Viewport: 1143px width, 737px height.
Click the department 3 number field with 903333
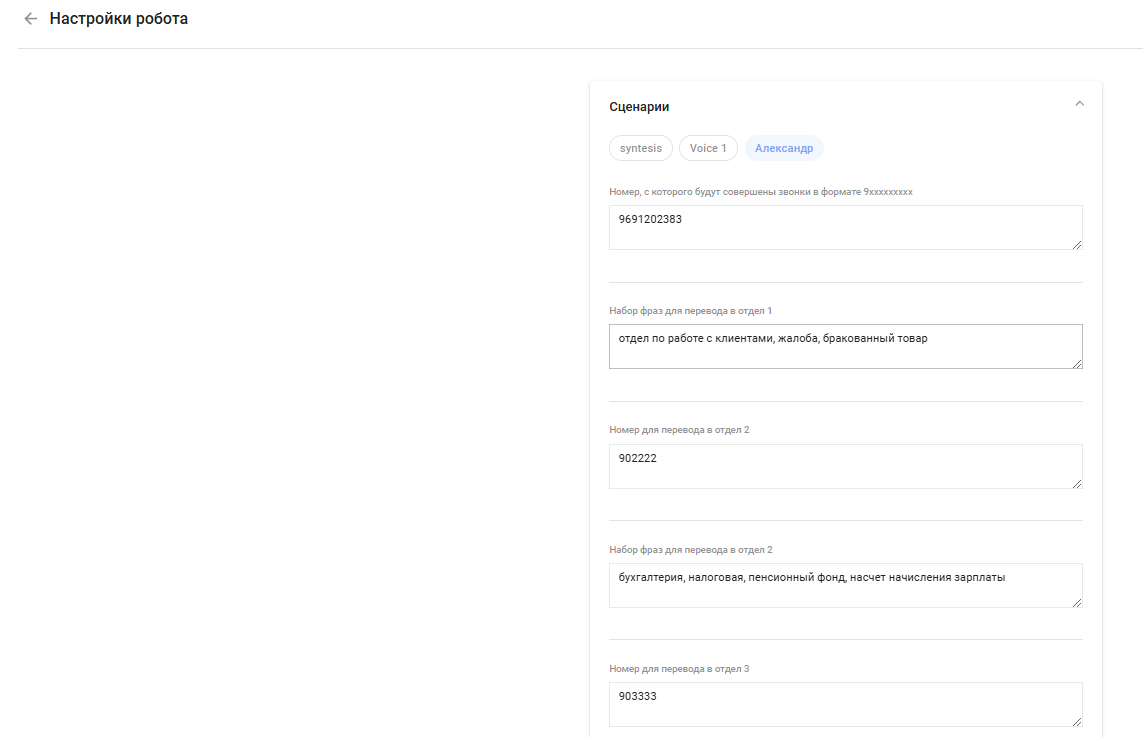845,704
